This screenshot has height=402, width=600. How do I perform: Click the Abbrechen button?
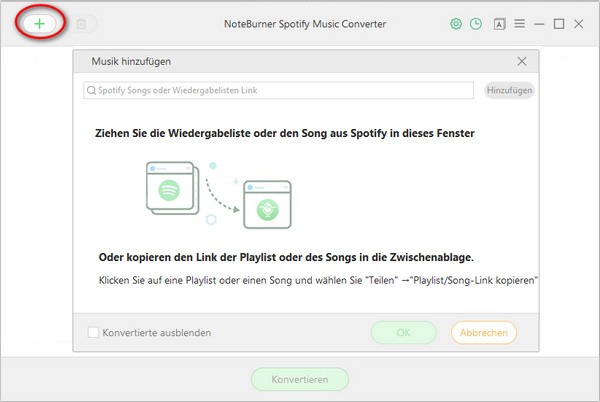484,332
